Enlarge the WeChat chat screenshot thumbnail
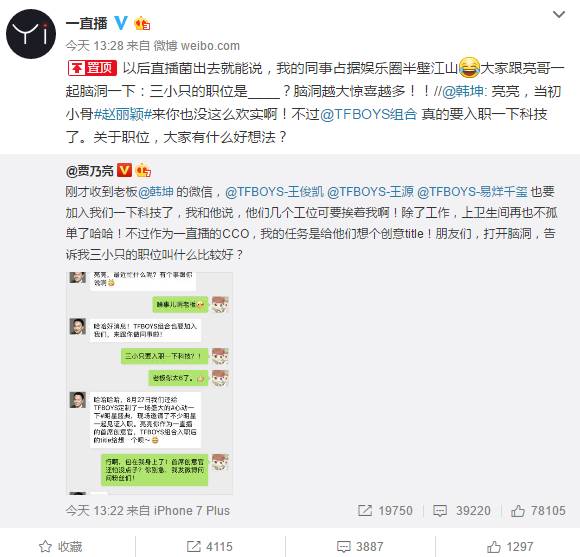The height and width of the screenshot is (557, 580). (149, 384)
